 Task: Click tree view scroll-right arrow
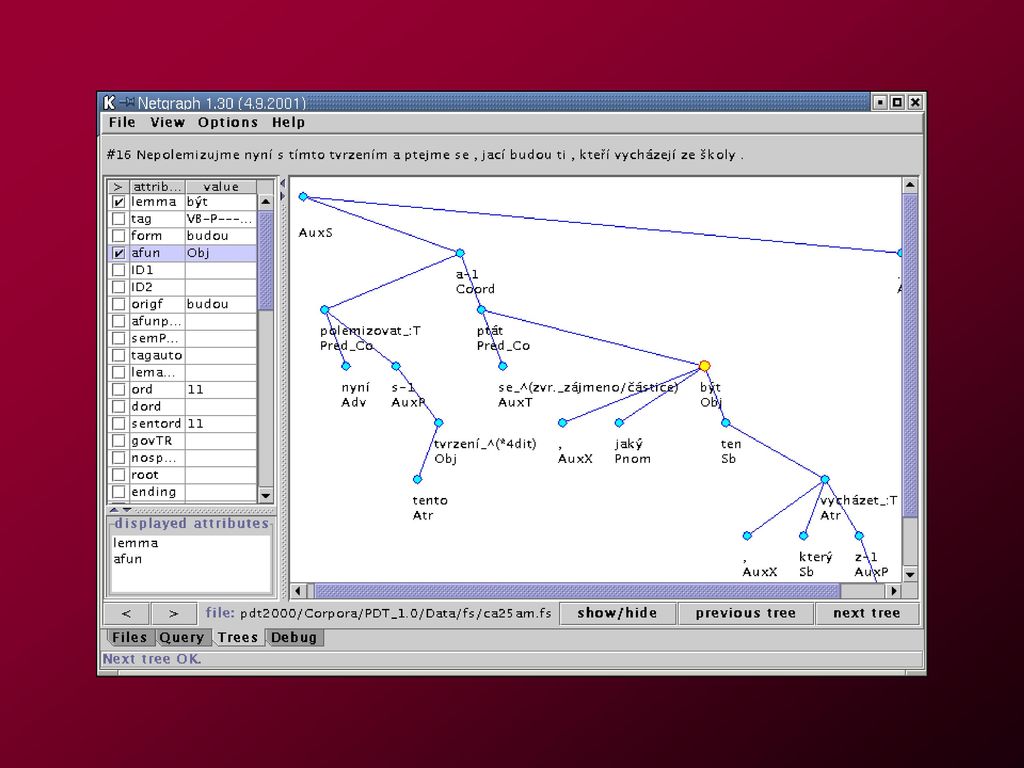pyautogui.click(x=893, y=591)
